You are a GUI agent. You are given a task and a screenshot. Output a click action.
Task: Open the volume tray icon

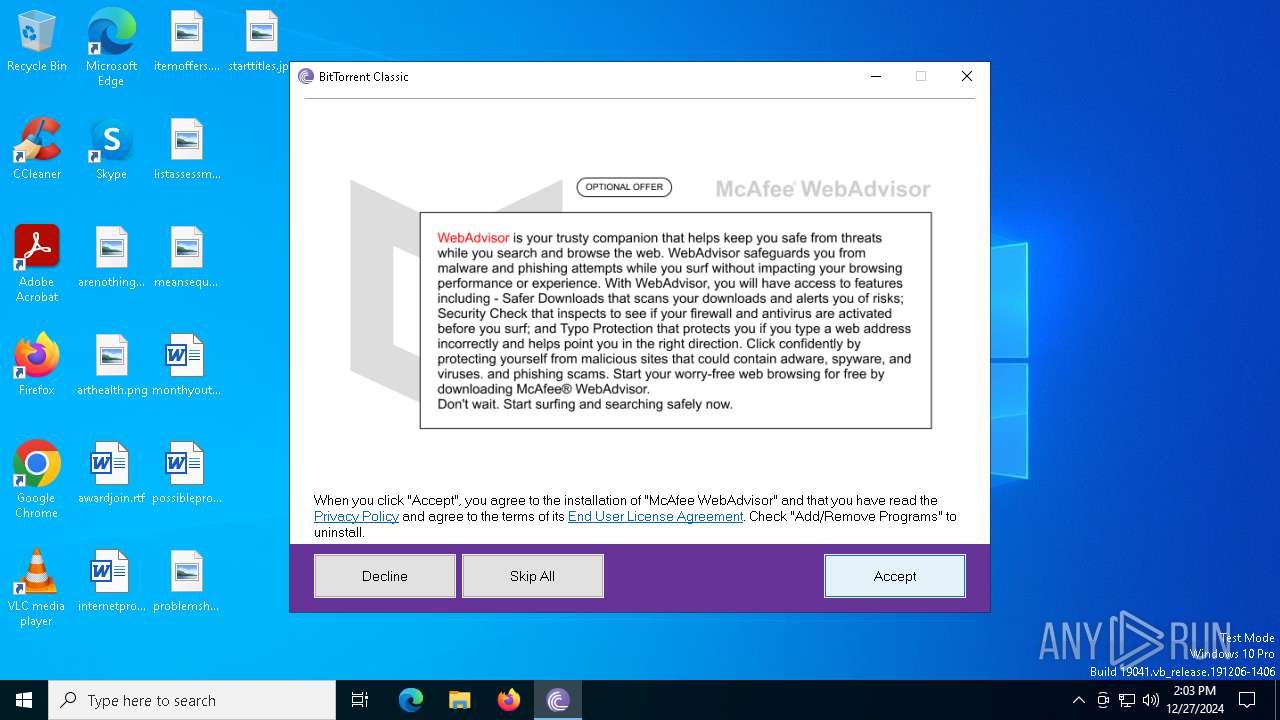(1151, 700)
